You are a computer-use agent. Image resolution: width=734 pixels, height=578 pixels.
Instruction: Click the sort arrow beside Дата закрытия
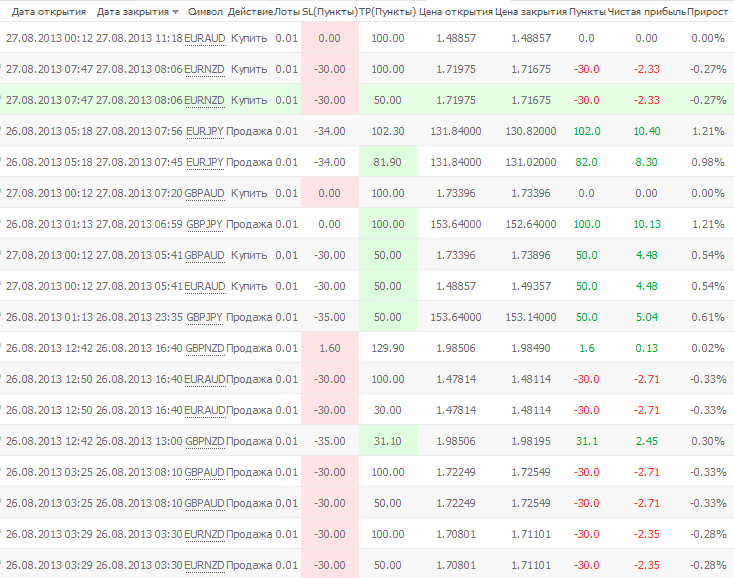176,12
